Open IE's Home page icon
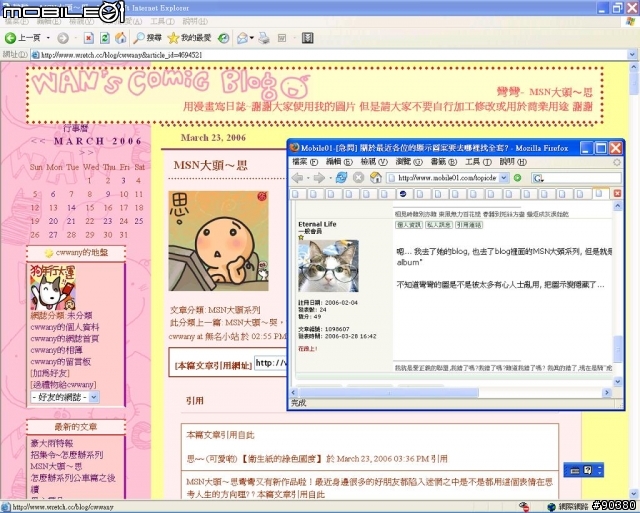This screenshot has width=640, height=513. pos(121,38)
